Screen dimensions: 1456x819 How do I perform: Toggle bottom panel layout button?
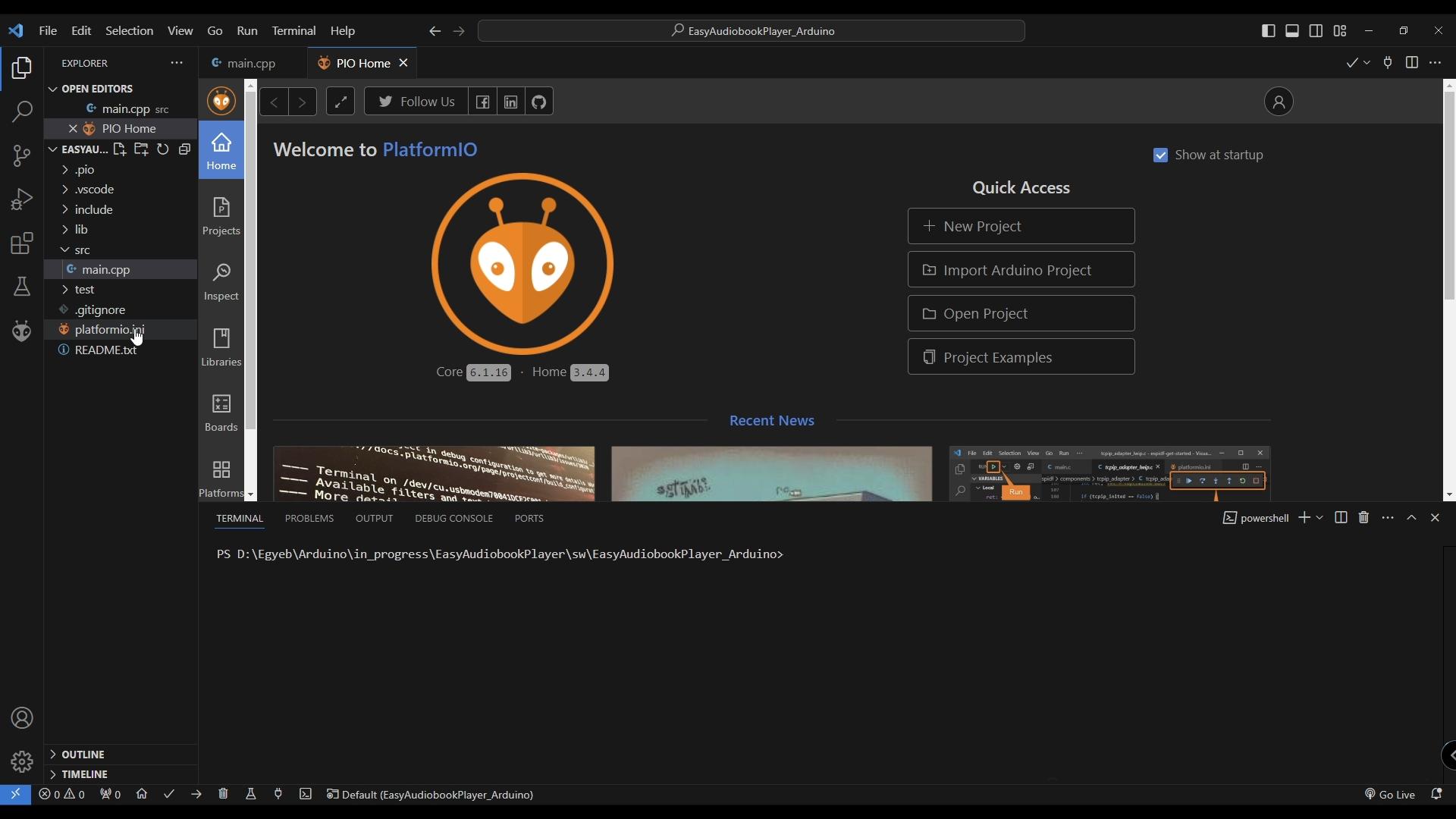(1292, 31)
